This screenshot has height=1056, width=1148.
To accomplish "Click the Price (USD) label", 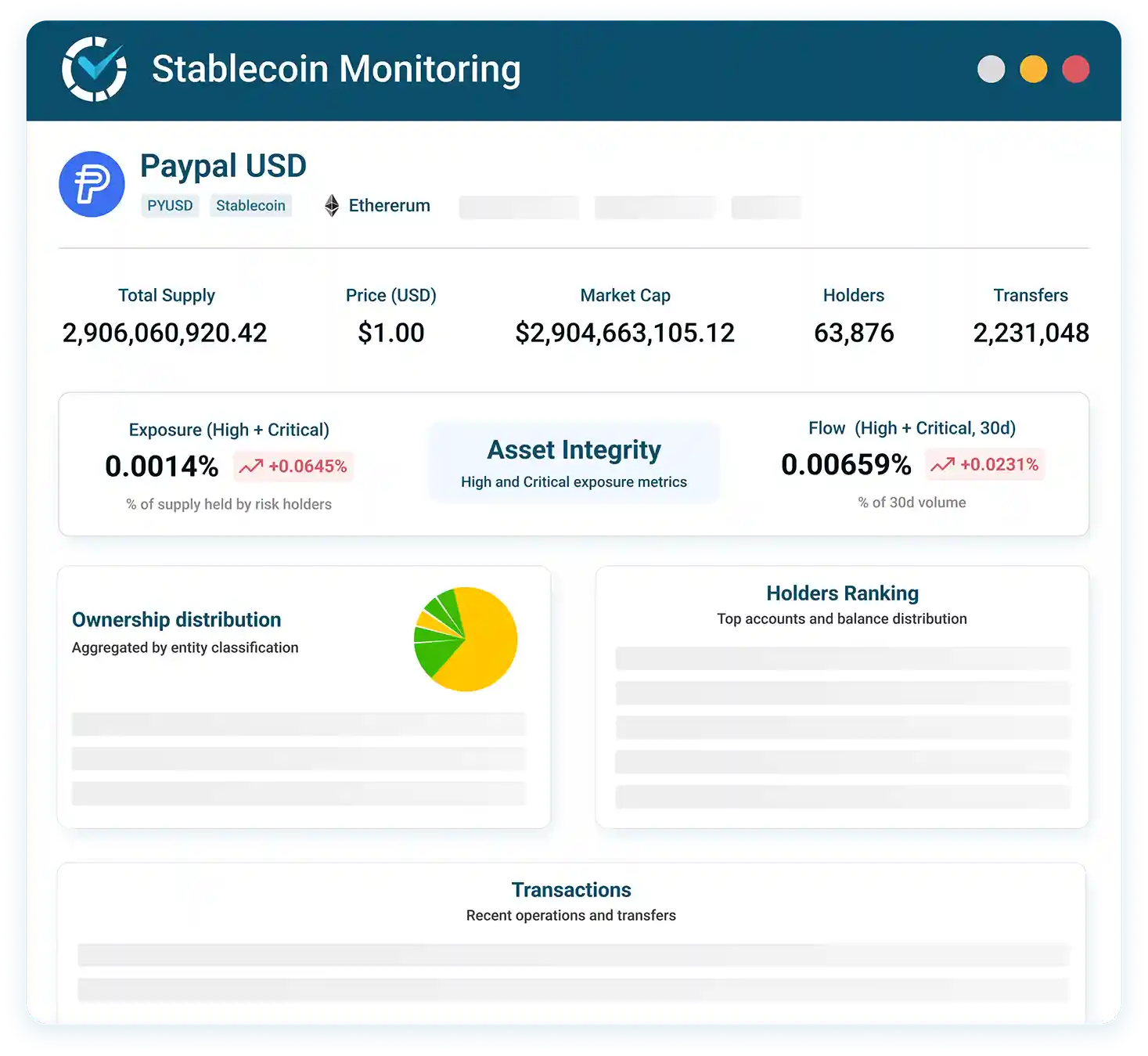I will (391, 296).
